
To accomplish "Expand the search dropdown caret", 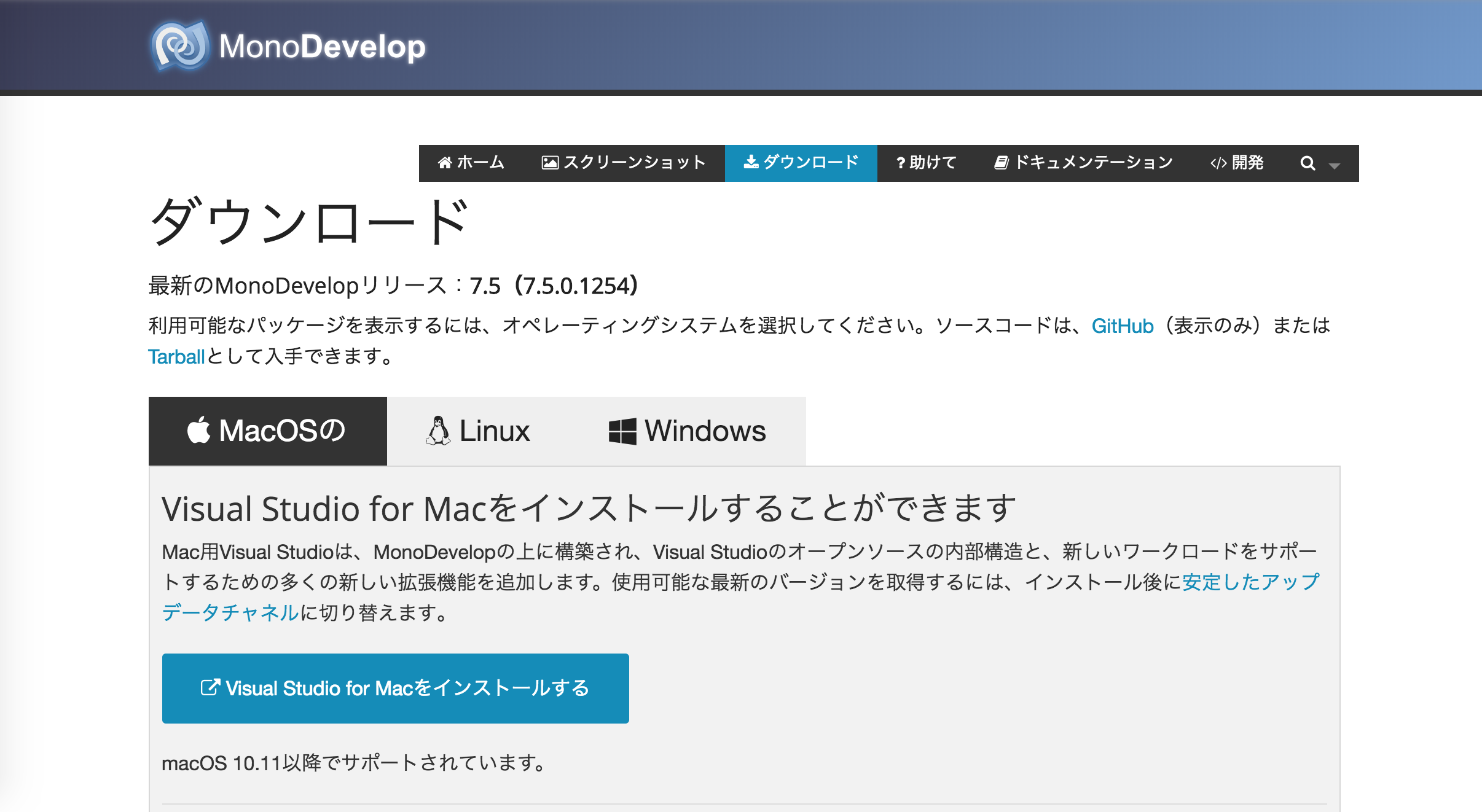I will click(x=1334, y=166).
